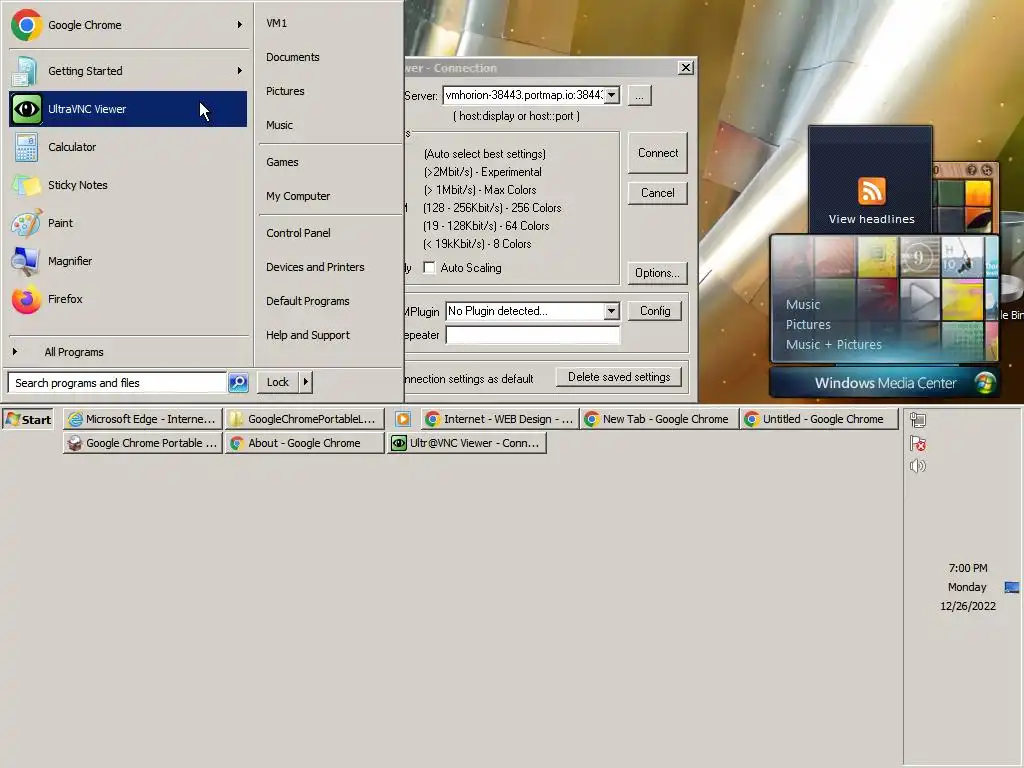The width and height of the screenshot is (1024, 768).
Task: Expand Google Chrome jump list arrow
Action: 240,25
